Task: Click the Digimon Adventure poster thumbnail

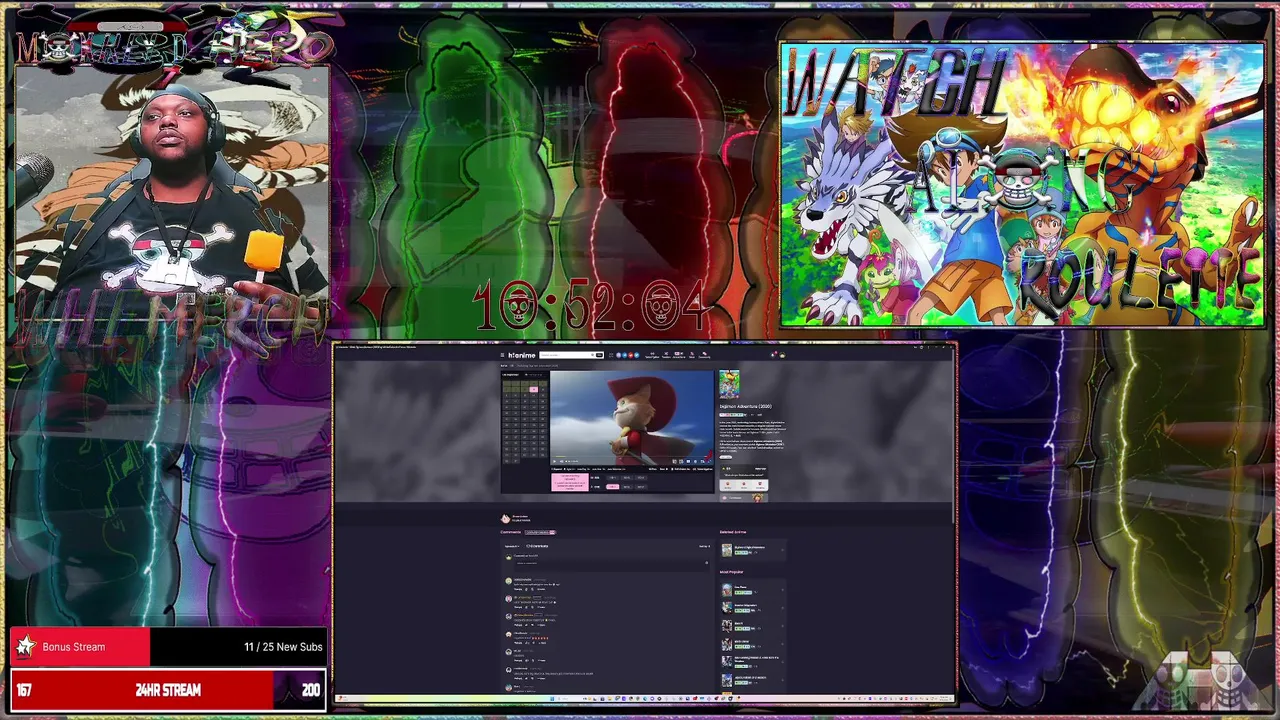Action: tap(729, 384)
